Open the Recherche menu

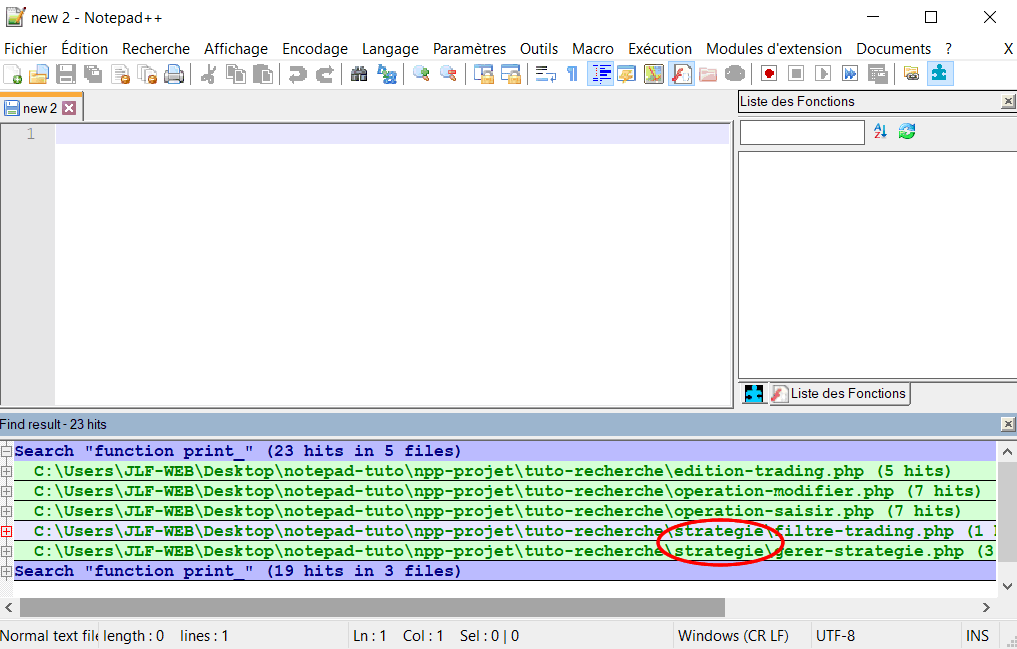pos(156,49)
